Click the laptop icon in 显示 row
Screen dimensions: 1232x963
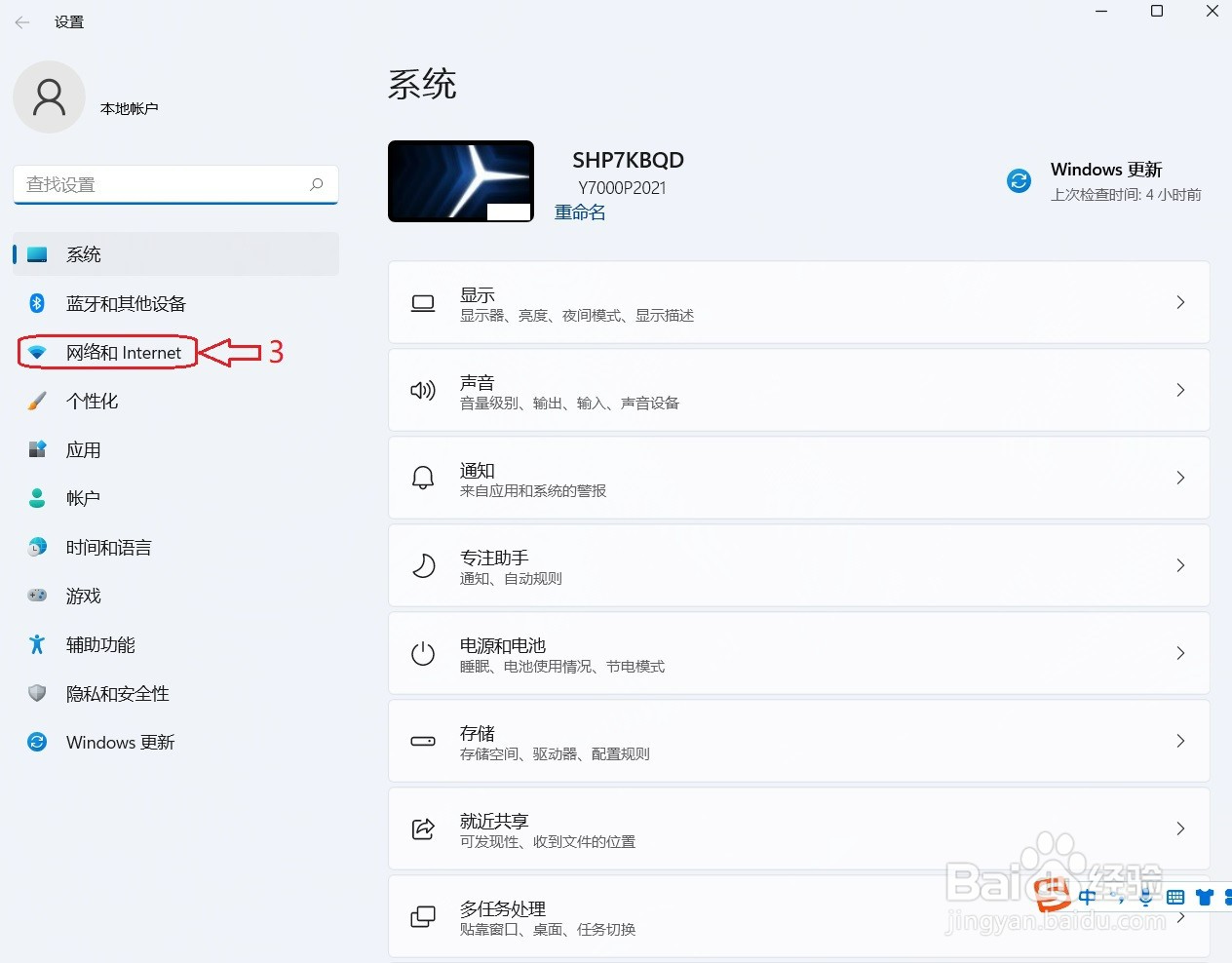tap(423, 303)
